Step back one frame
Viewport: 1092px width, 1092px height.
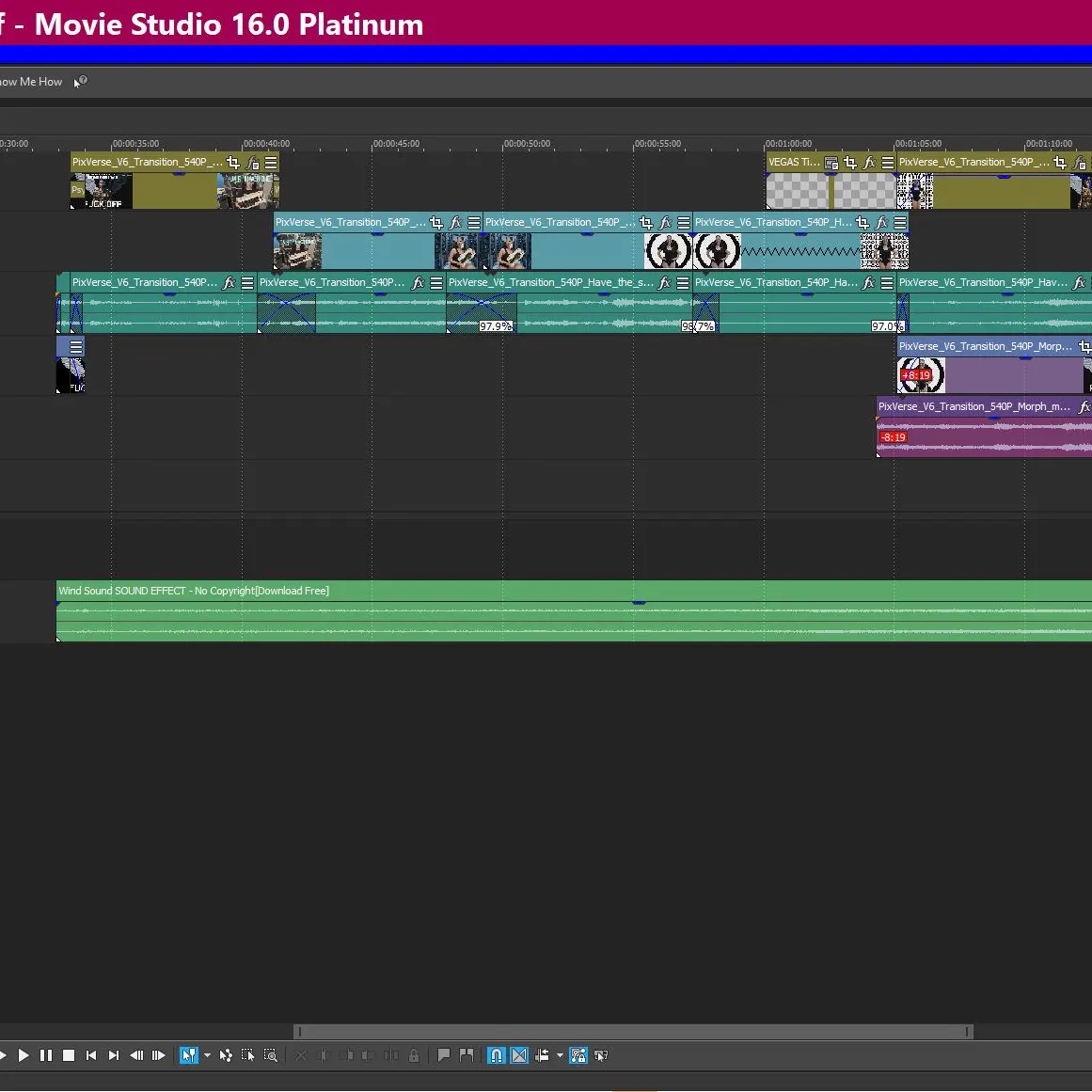(x=136, y=1055)
